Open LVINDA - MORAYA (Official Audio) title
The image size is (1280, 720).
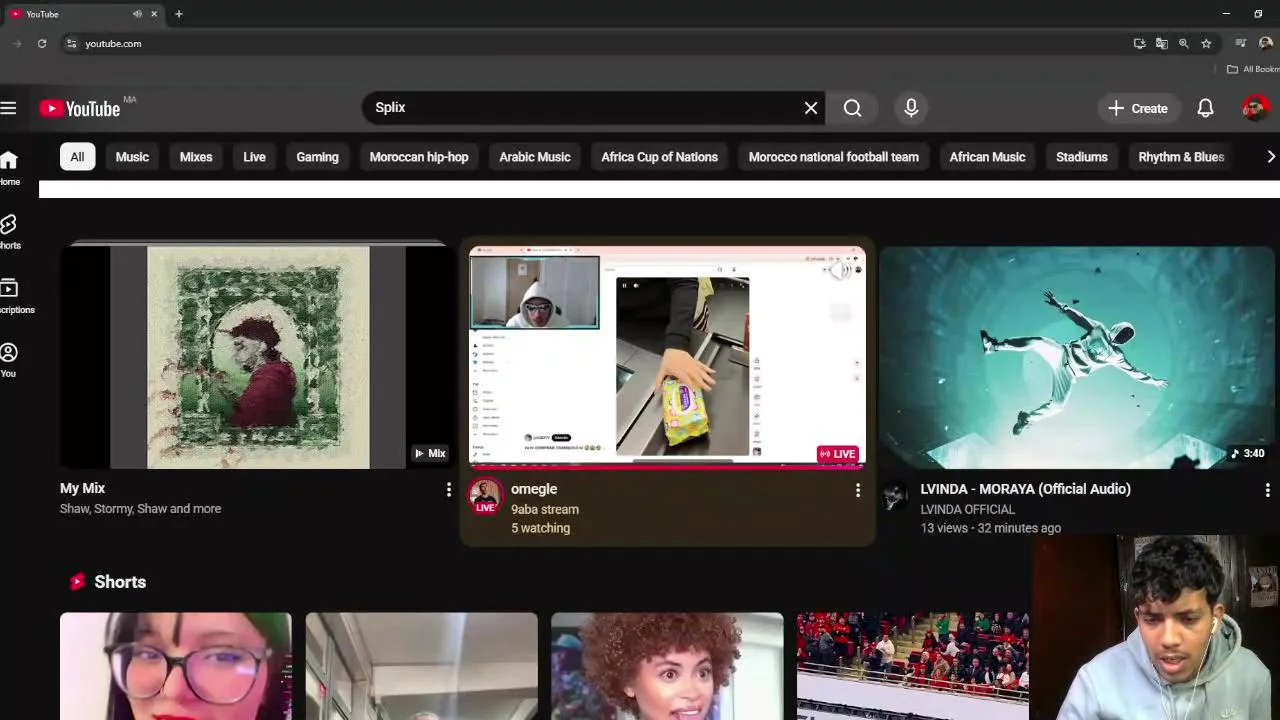(1025, 489)
